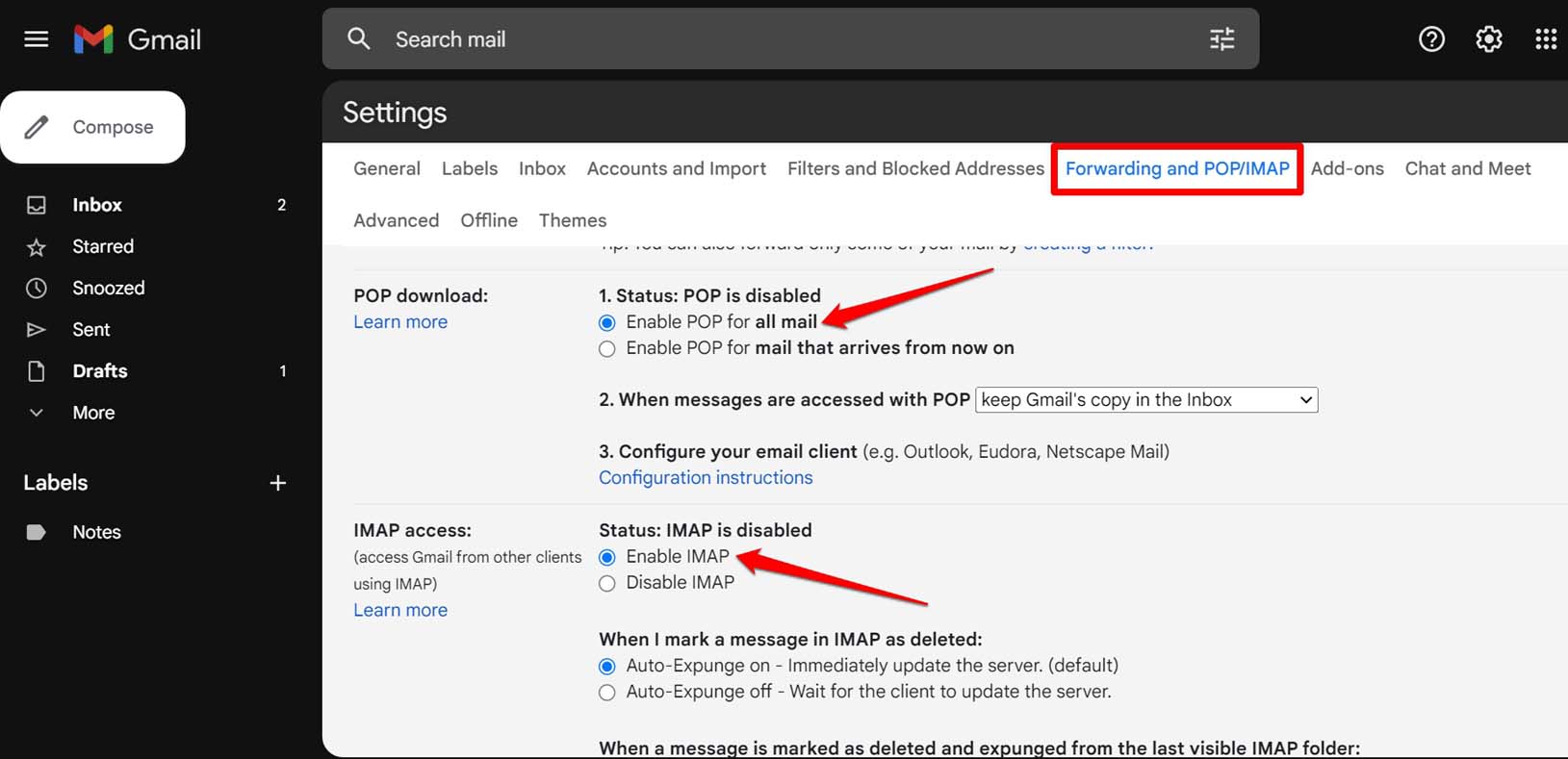Select Disable IMAP option

click(607, 583)
